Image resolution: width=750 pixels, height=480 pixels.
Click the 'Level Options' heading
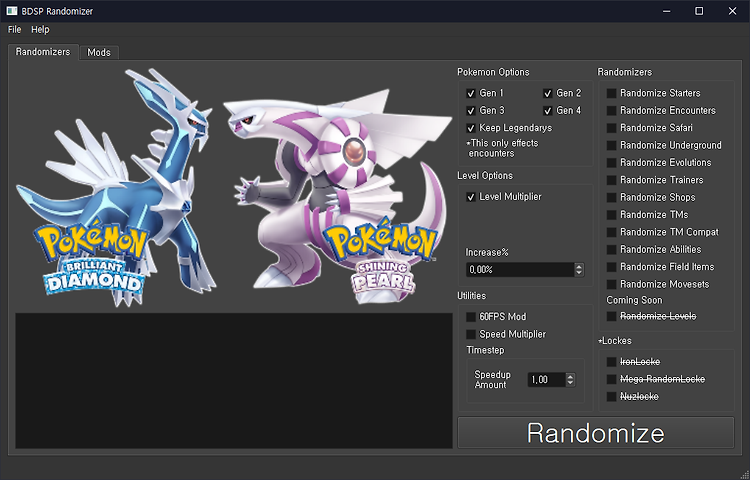click(x=485, y=176)
